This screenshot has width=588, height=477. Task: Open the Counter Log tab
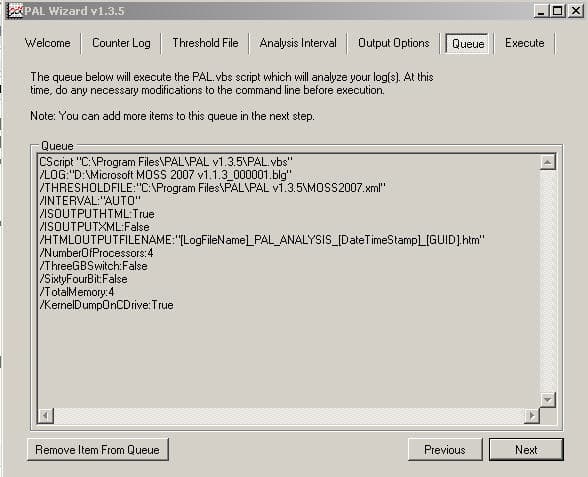pyautogui.click(x=121, y=43)
